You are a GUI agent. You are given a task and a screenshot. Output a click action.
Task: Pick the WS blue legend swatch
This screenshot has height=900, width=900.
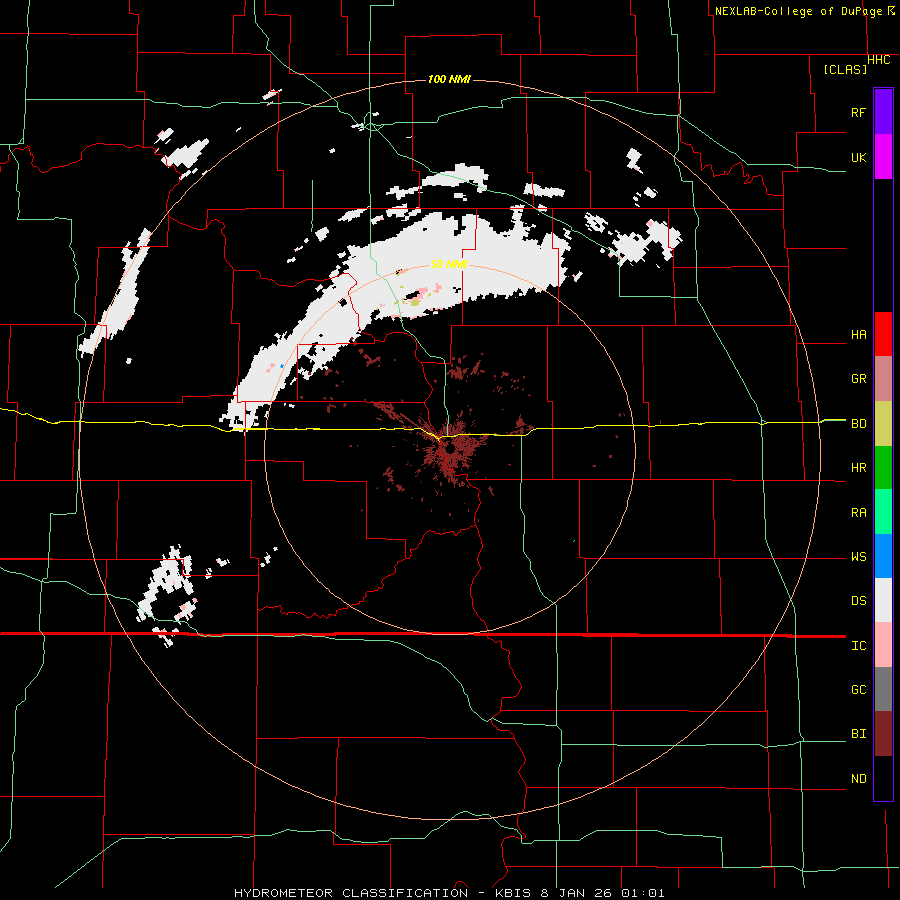coord(883,556)
